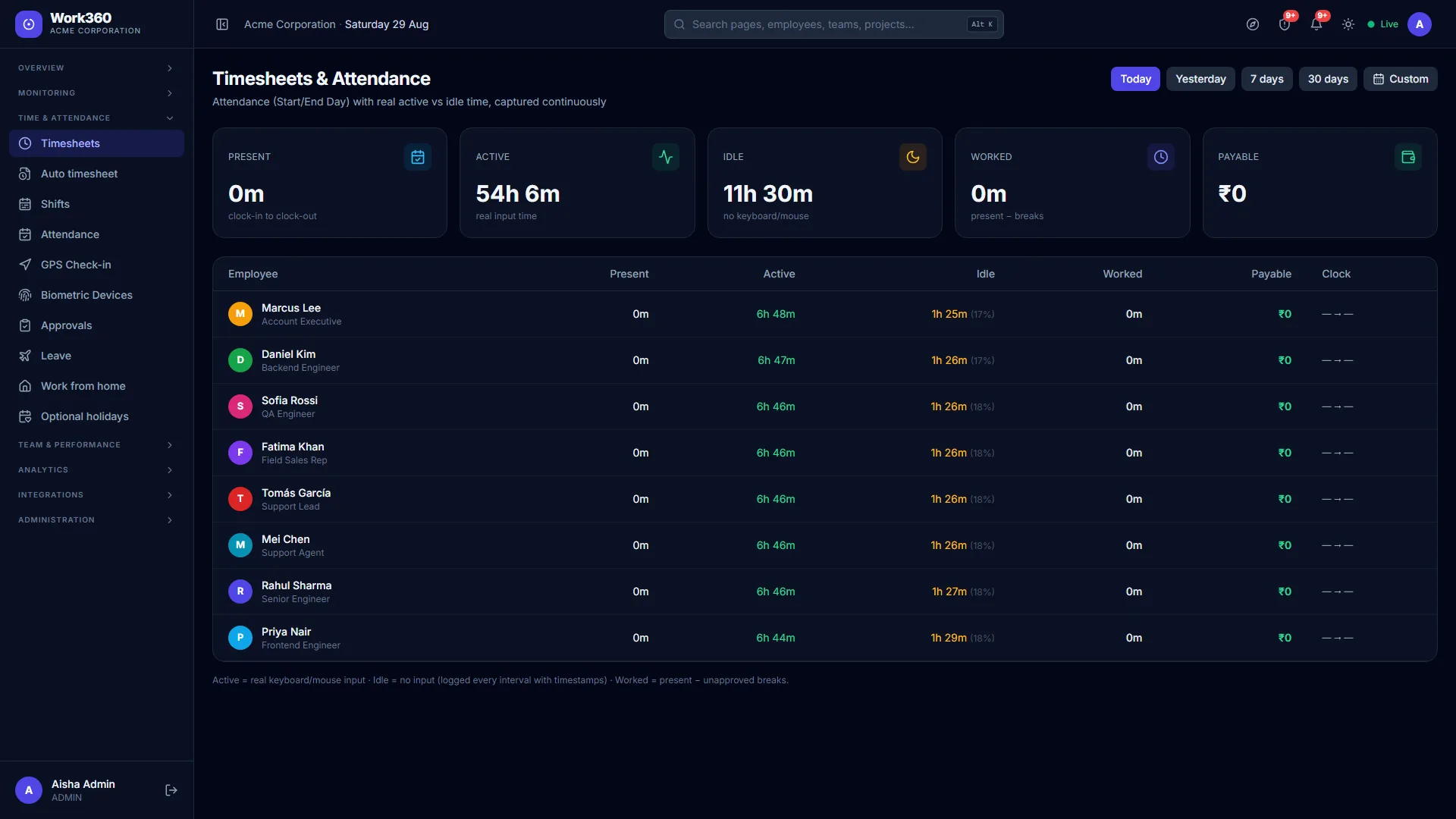This screenshot has width=1456, height=819.
Task: Open the shield alerts icon with badge
Action: click(x=1285, y=24)
